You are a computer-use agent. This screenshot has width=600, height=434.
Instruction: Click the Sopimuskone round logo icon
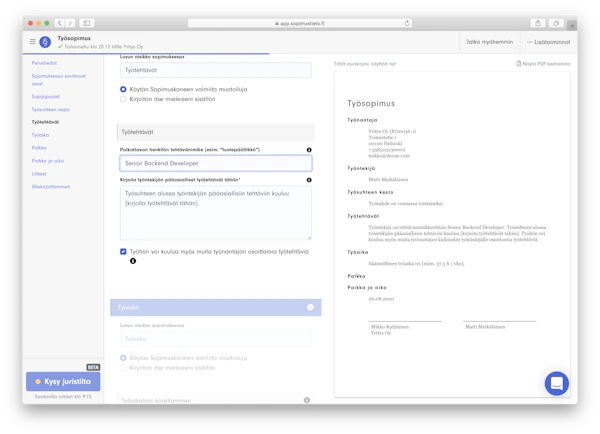45,42
